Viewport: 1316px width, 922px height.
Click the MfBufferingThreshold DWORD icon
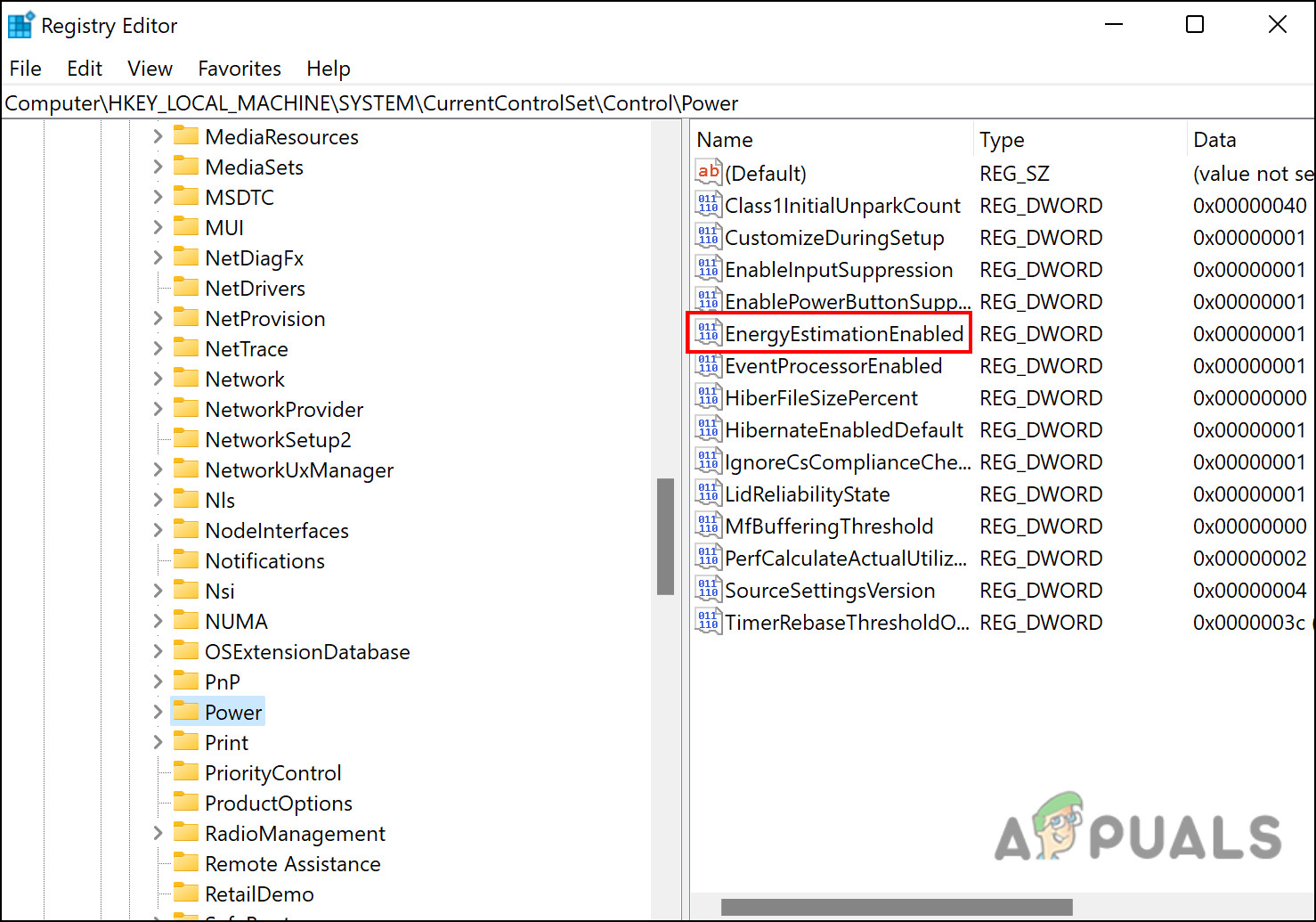tap(709, 526)
